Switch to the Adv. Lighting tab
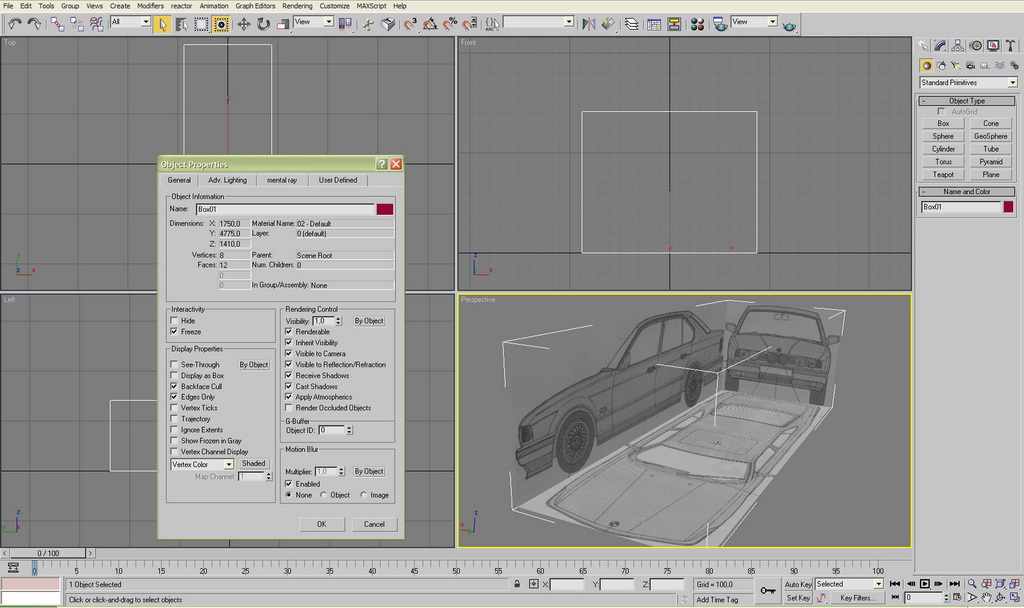The height and width of the screenshot is (608, 1024). point(227,180)
